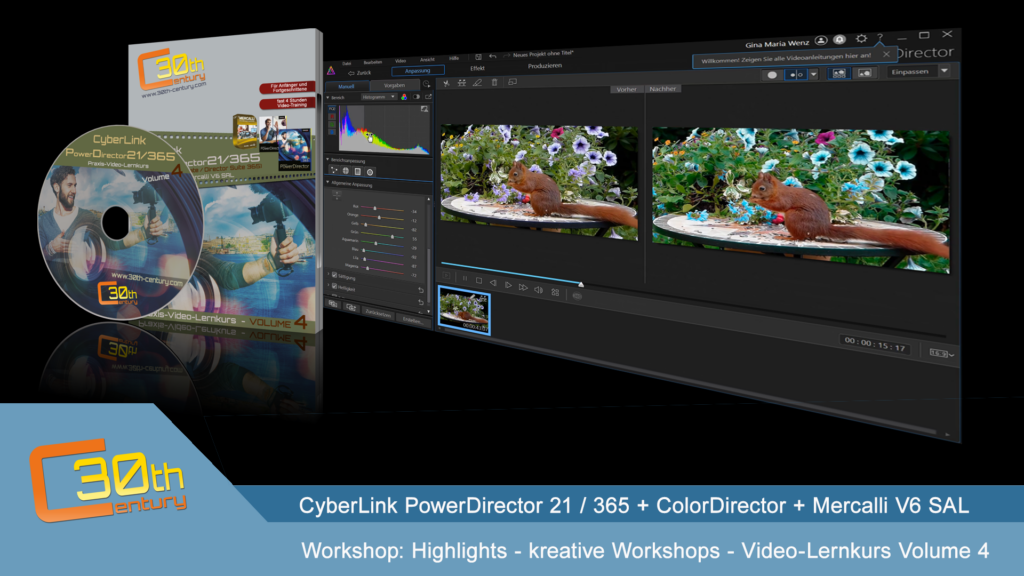The width and height of the screenshot is (1024, 576).
Task: Click the Nachher label
Action: pos(663,89)
